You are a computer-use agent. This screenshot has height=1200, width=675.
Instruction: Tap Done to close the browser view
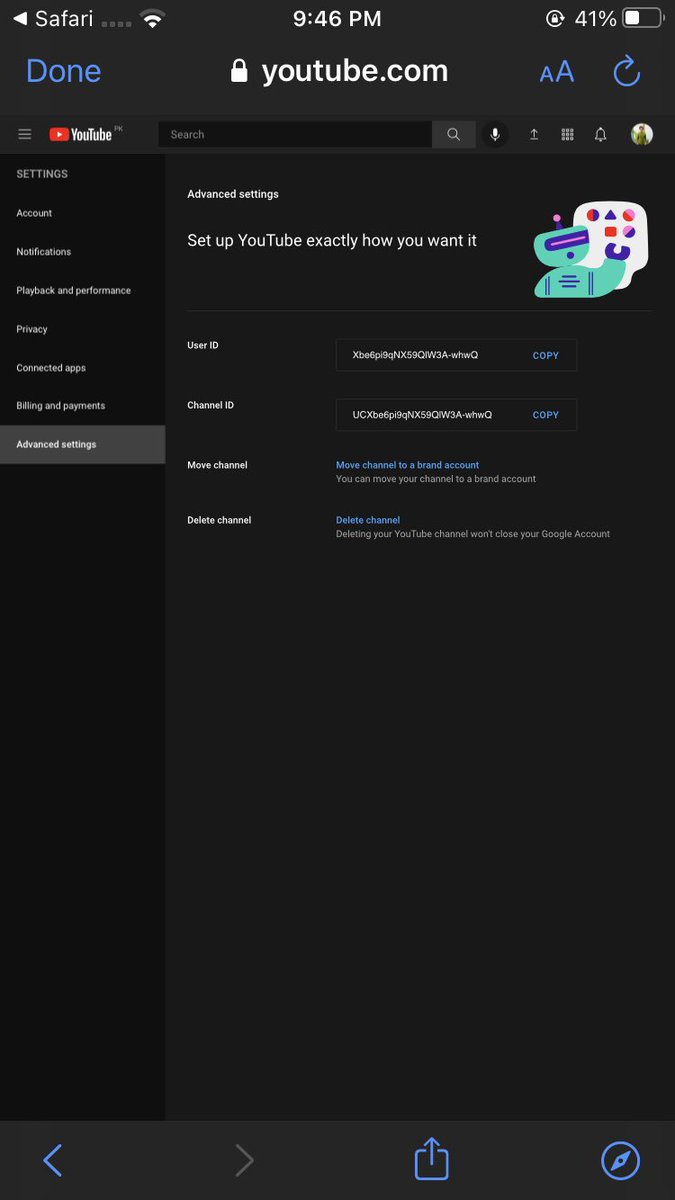point(63,71)
